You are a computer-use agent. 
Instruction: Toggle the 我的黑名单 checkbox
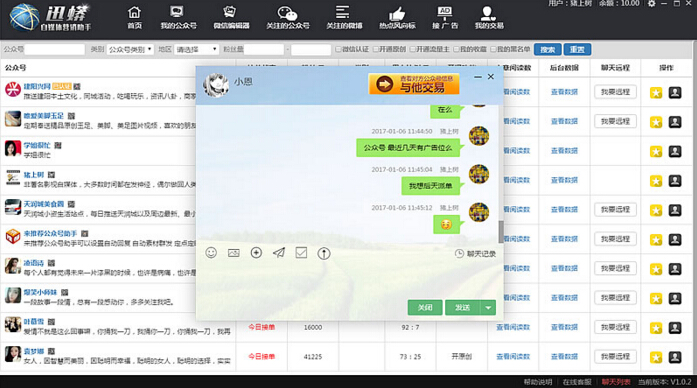[x=493, y=49]
